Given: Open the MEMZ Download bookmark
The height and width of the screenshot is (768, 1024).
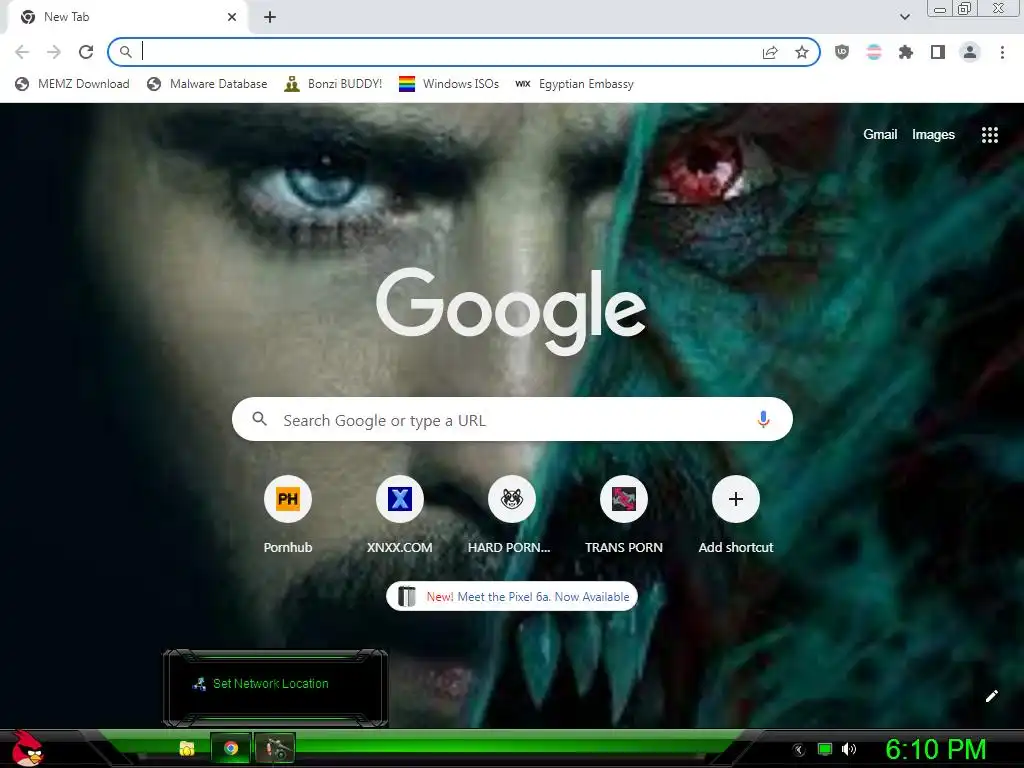Looking at the screenshot, I should click(x=72, y=84).
